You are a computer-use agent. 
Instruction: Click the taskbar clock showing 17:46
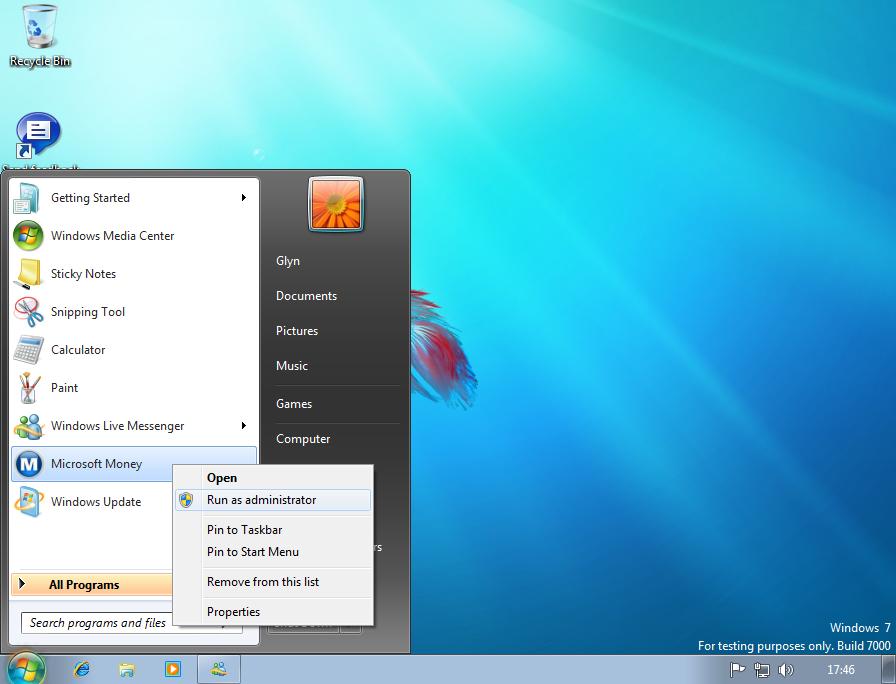click(x=841, y=669)
